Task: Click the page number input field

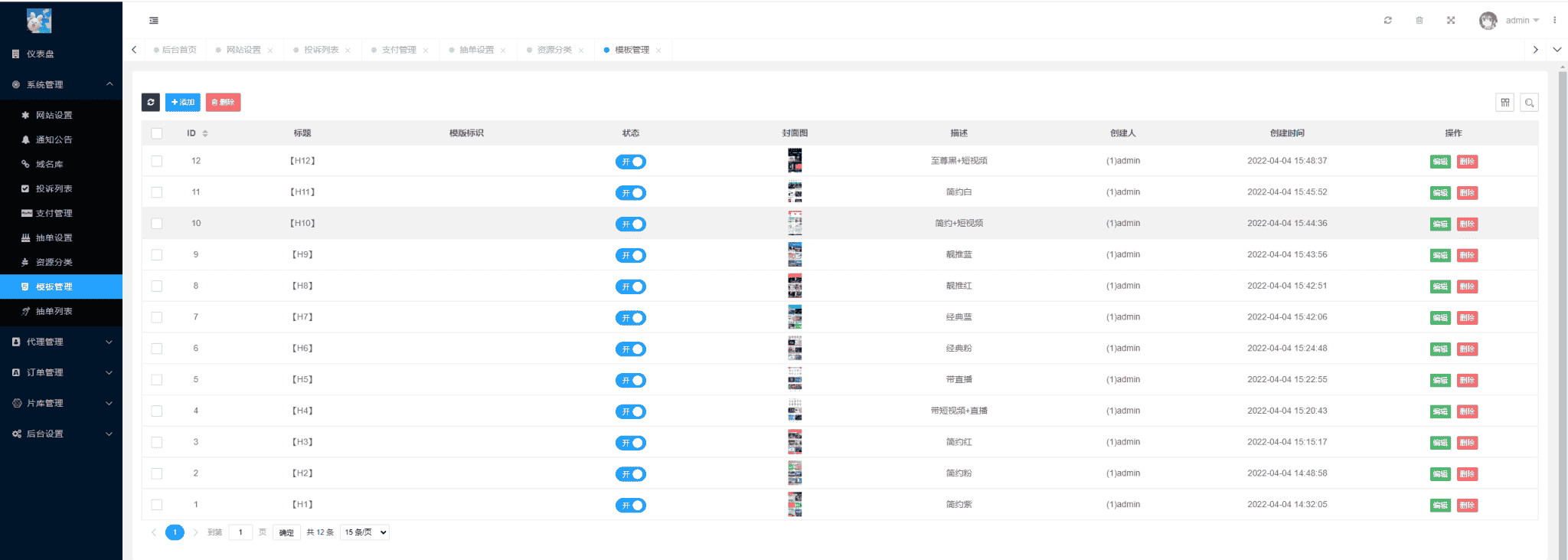Action: 240,532
